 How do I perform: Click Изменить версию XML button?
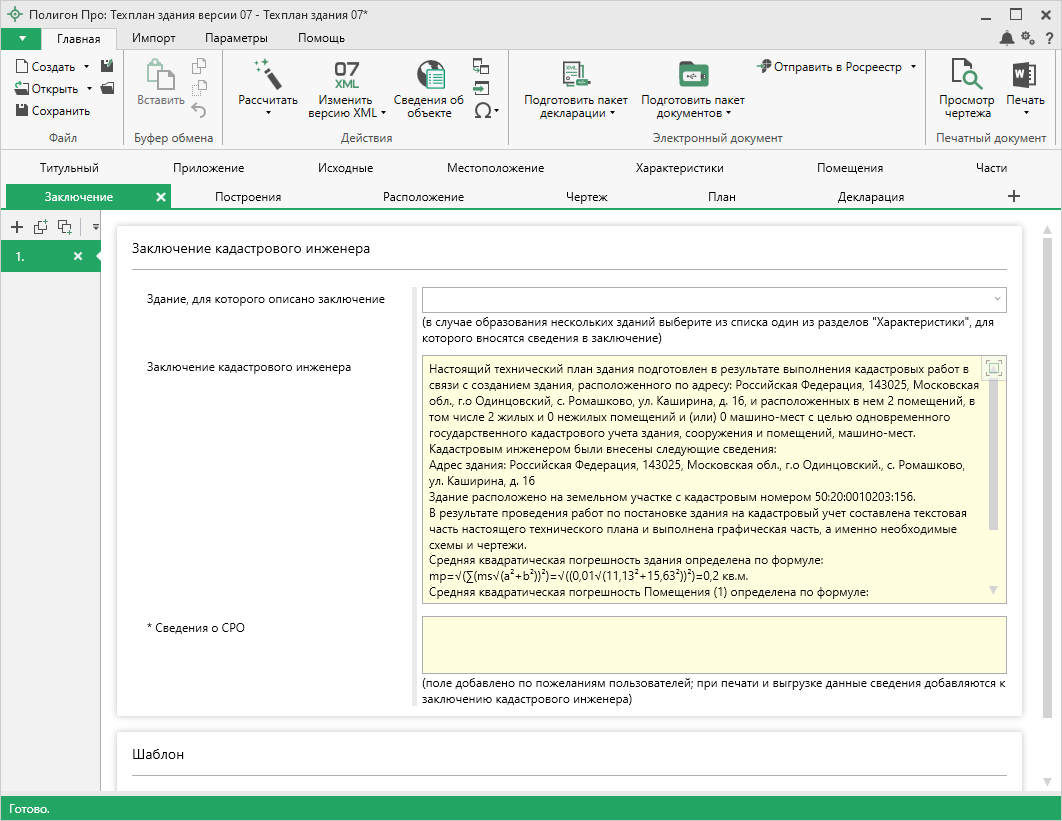pyautogui.click(x=346, y=89)
